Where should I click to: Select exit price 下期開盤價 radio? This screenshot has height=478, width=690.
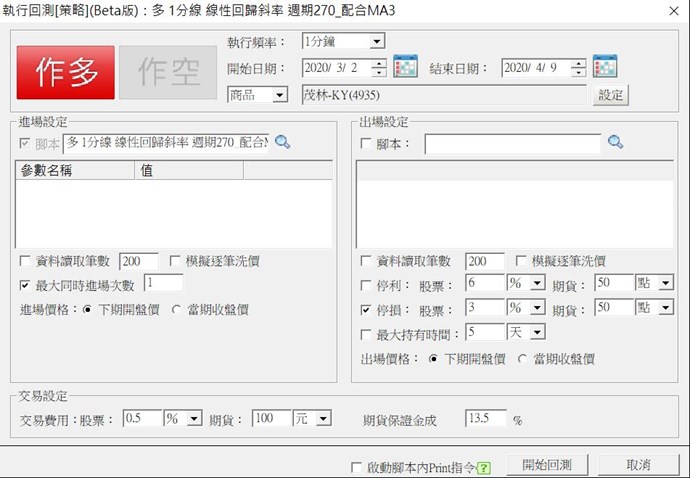433,359
